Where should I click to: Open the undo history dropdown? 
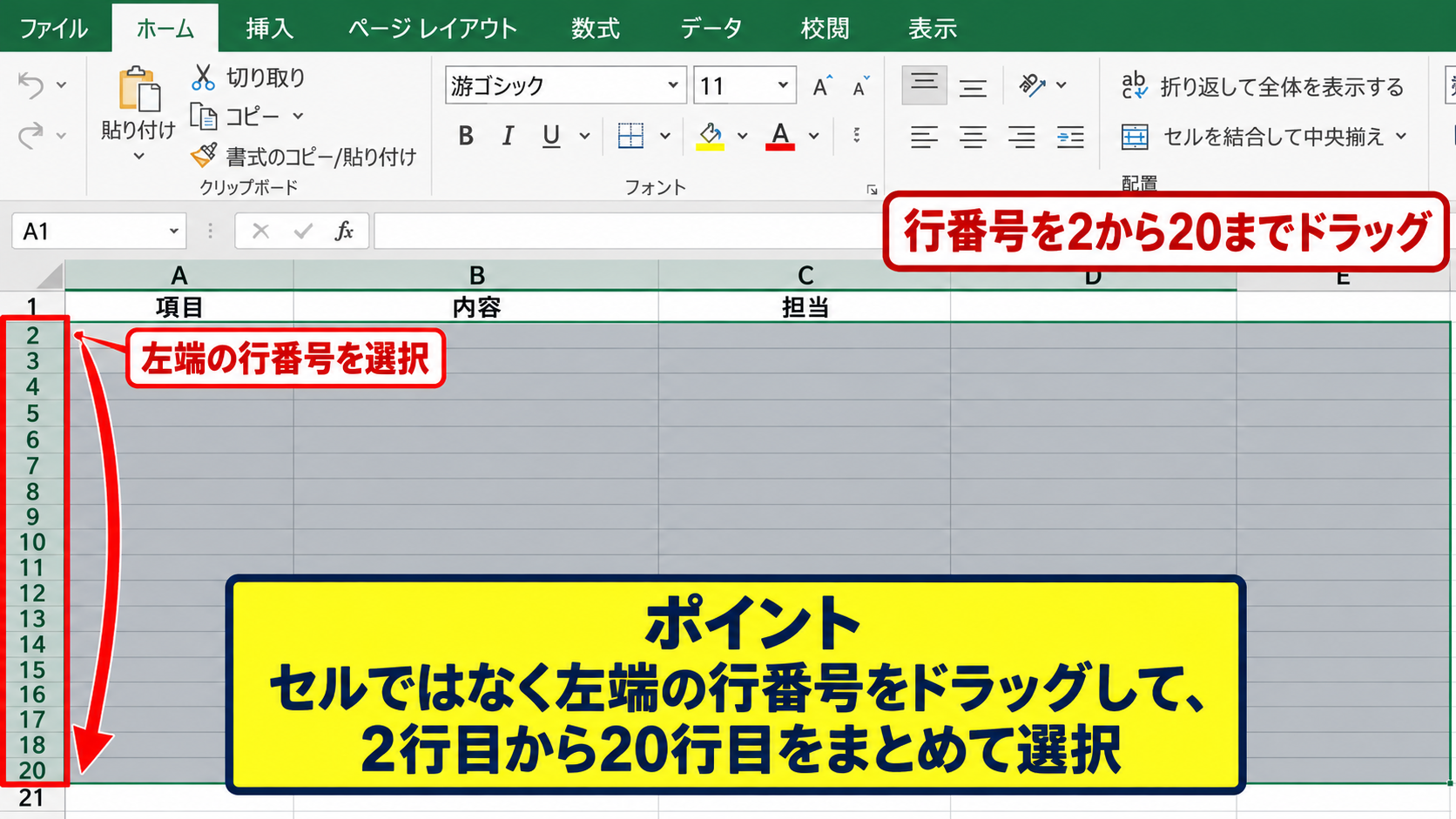tap(61, 84)
